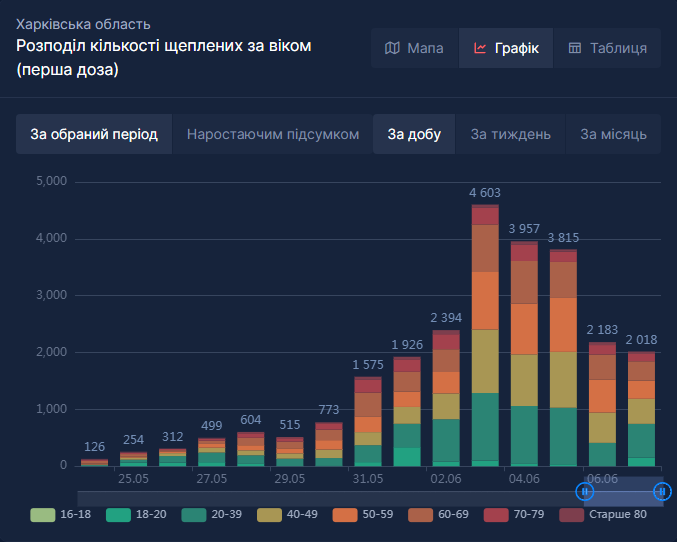
Task: Toggle the 70-79 legend item
Action: point(518,515)
